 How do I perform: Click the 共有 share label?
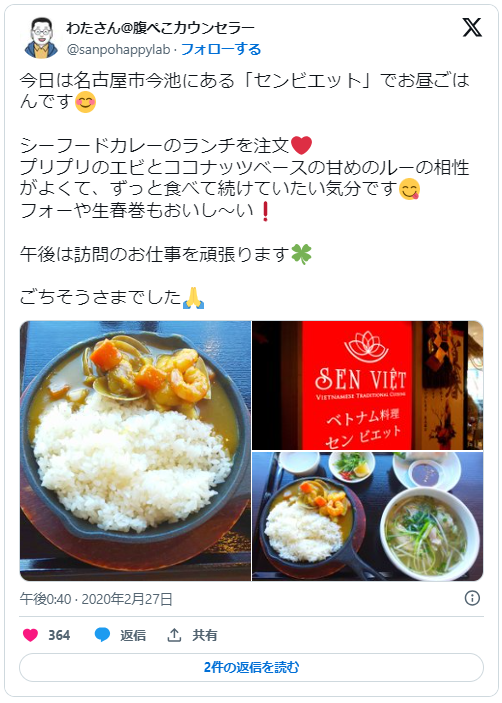205,635
